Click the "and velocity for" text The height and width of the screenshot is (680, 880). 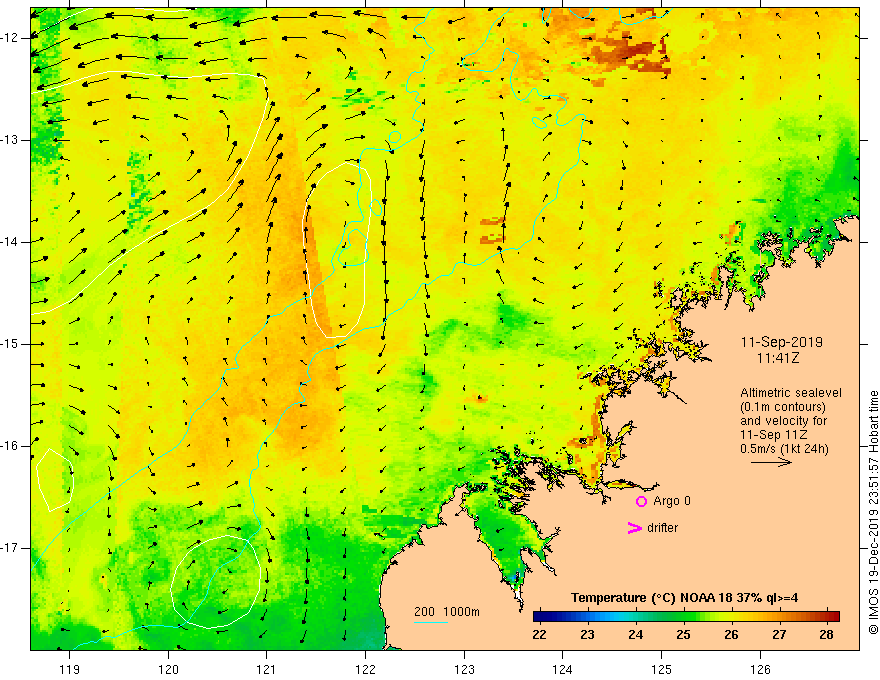(783, 421)
